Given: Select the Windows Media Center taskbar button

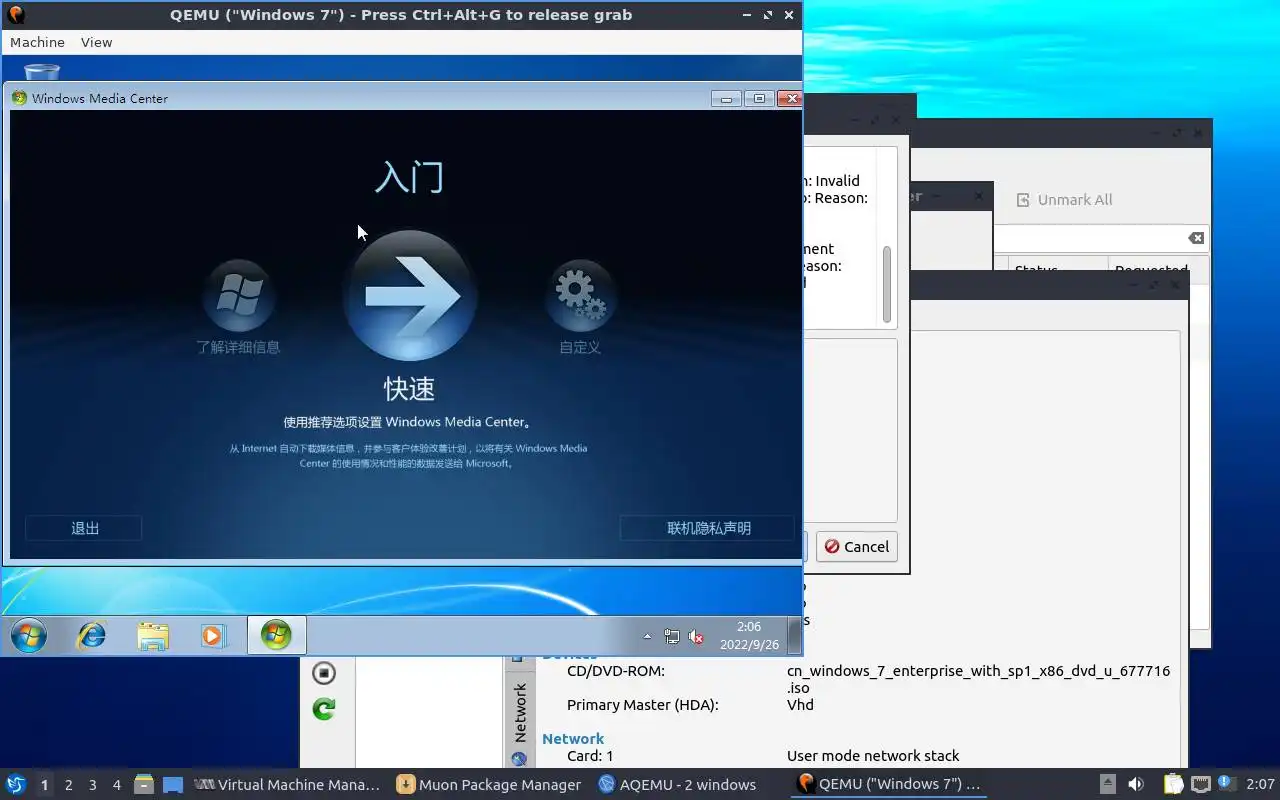Looking at the screenshot, I should 276,635.
